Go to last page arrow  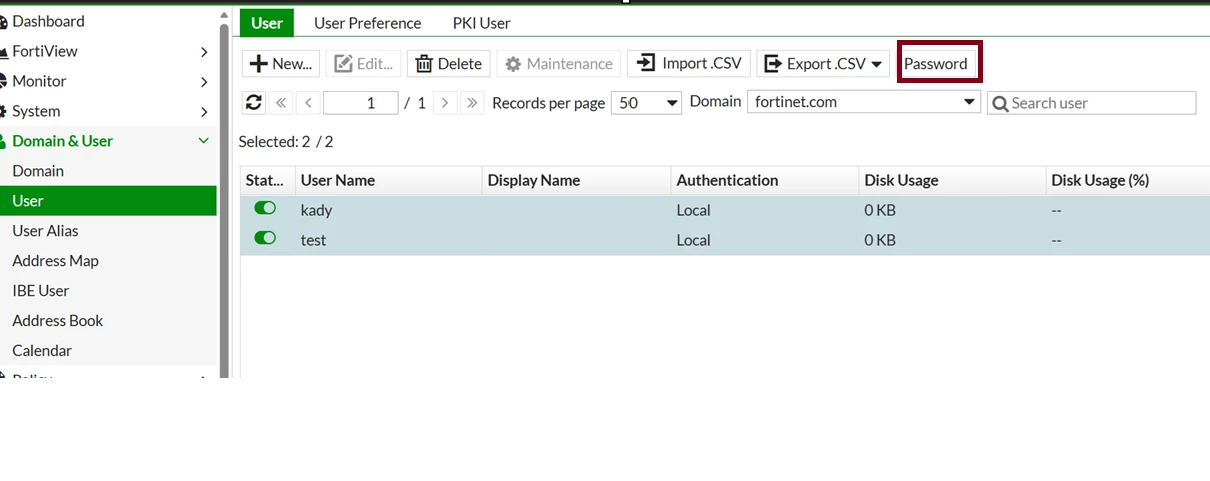click(x=472, y=102)
